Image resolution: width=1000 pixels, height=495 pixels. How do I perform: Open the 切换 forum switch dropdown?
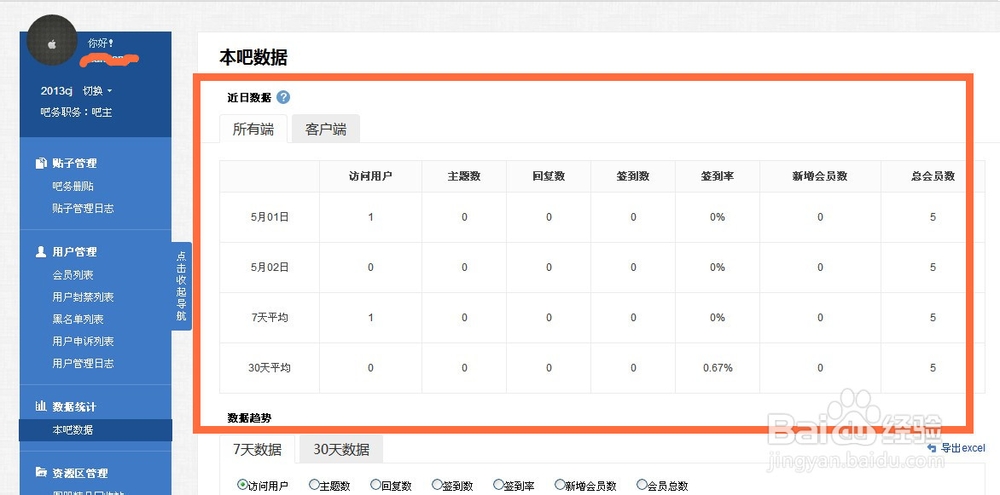point(97,91)
